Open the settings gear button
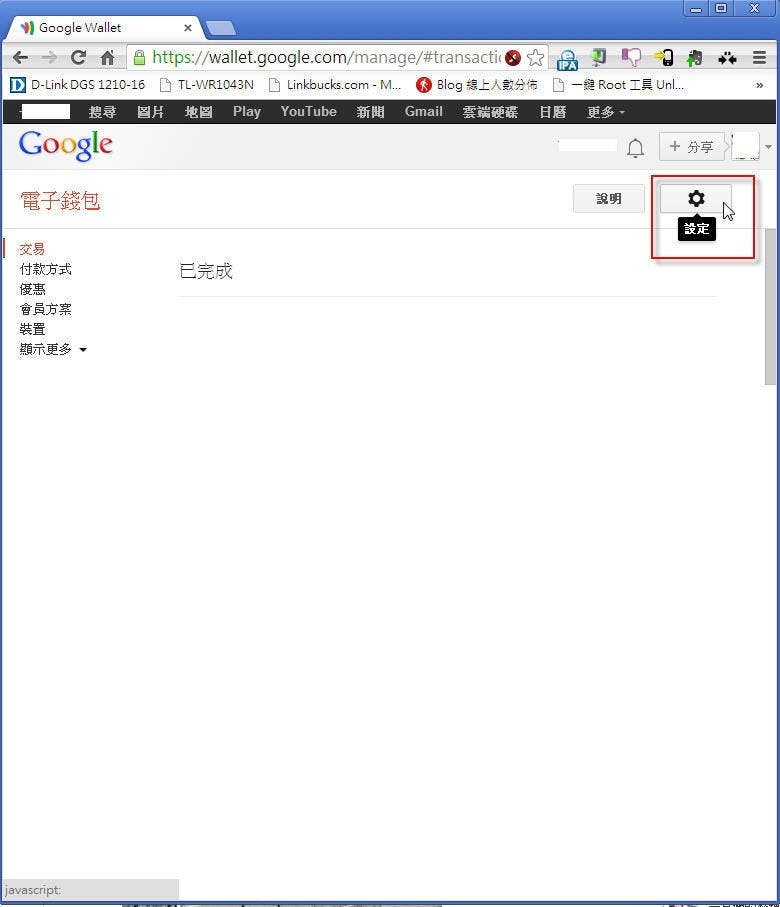 click(696, 198)
